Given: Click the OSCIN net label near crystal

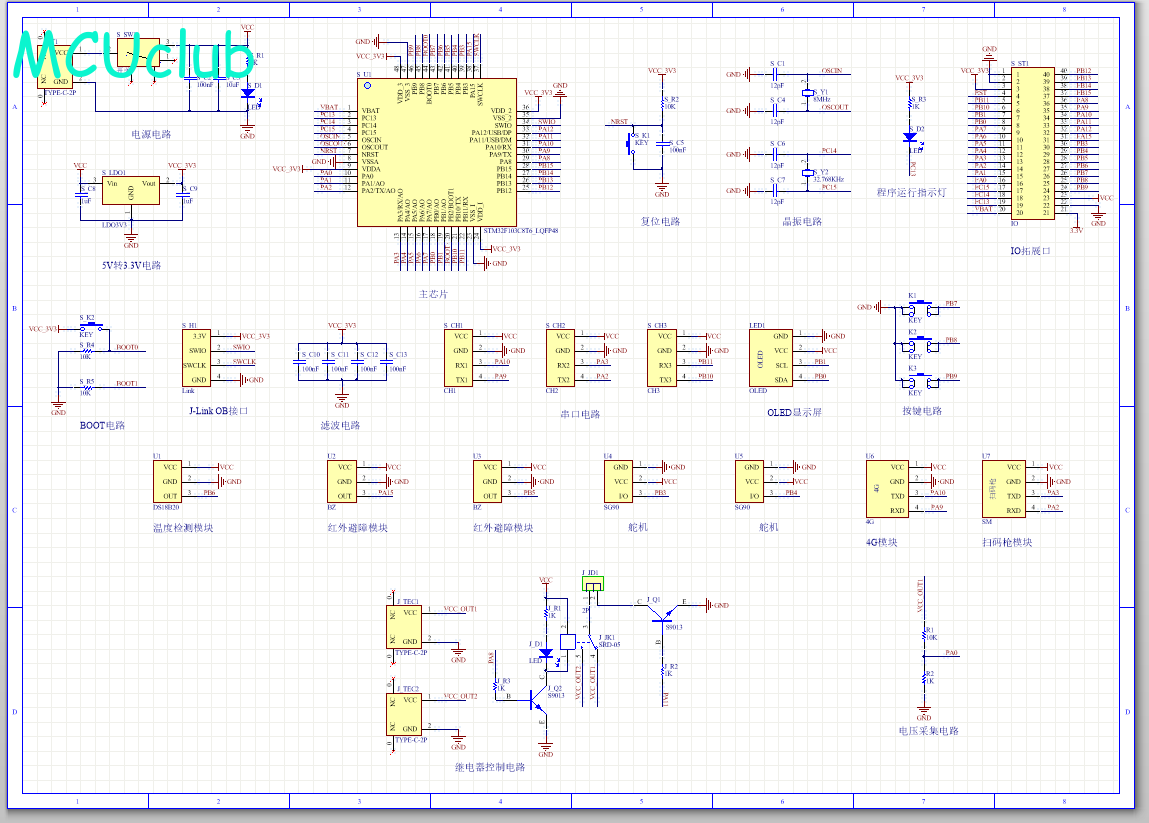Looking at the screenshot, I should pos(832,71).
